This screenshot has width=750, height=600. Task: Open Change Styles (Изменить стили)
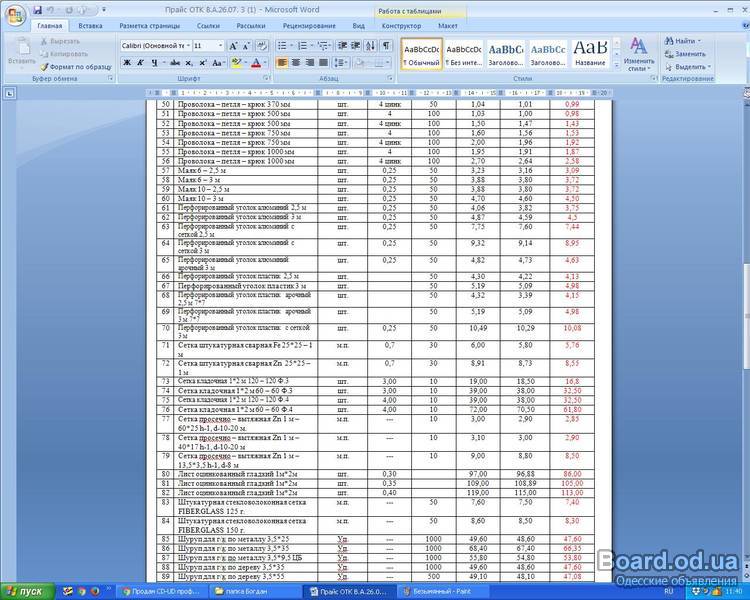coord(640,55)
